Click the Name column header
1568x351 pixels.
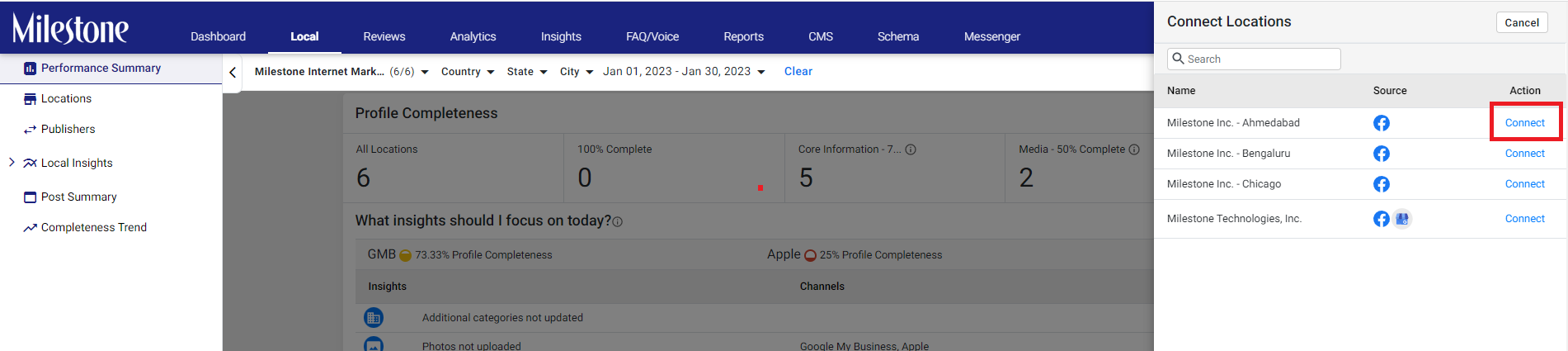point(1181,91)
